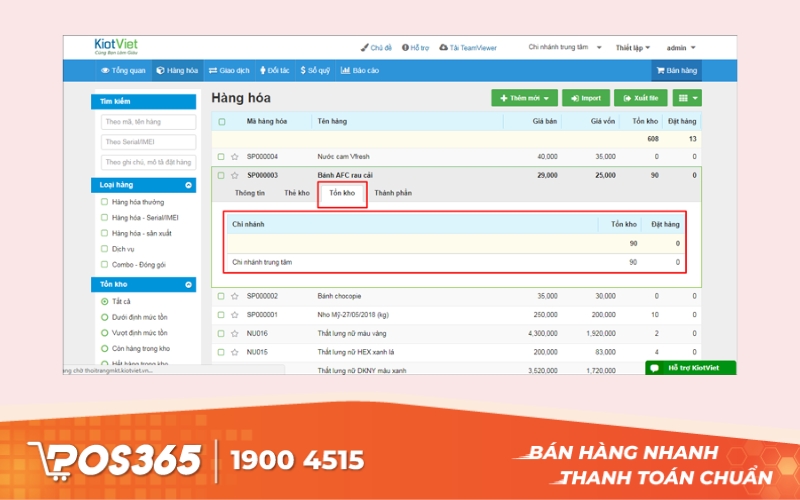Toggle the select-all checkbox in table header
This screenshot has height=500, width=800.
[221, 121]
